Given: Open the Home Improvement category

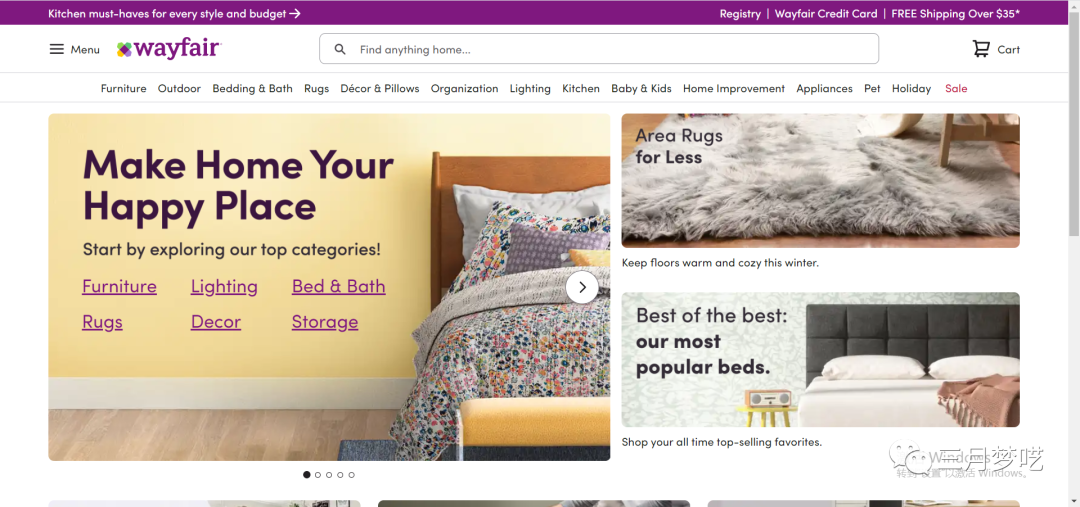Looking at the screenshot, I should (x=734, y=89).
